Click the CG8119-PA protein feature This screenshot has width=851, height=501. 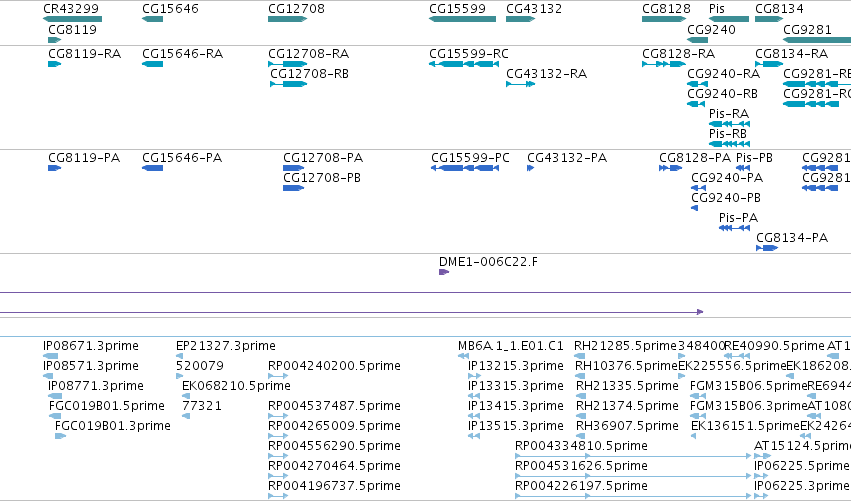[54, 168]
